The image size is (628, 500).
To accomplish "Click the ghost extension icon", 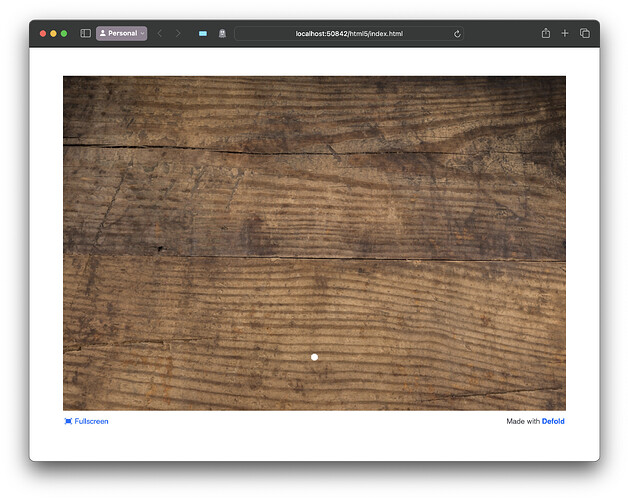I will pos(222,33).
